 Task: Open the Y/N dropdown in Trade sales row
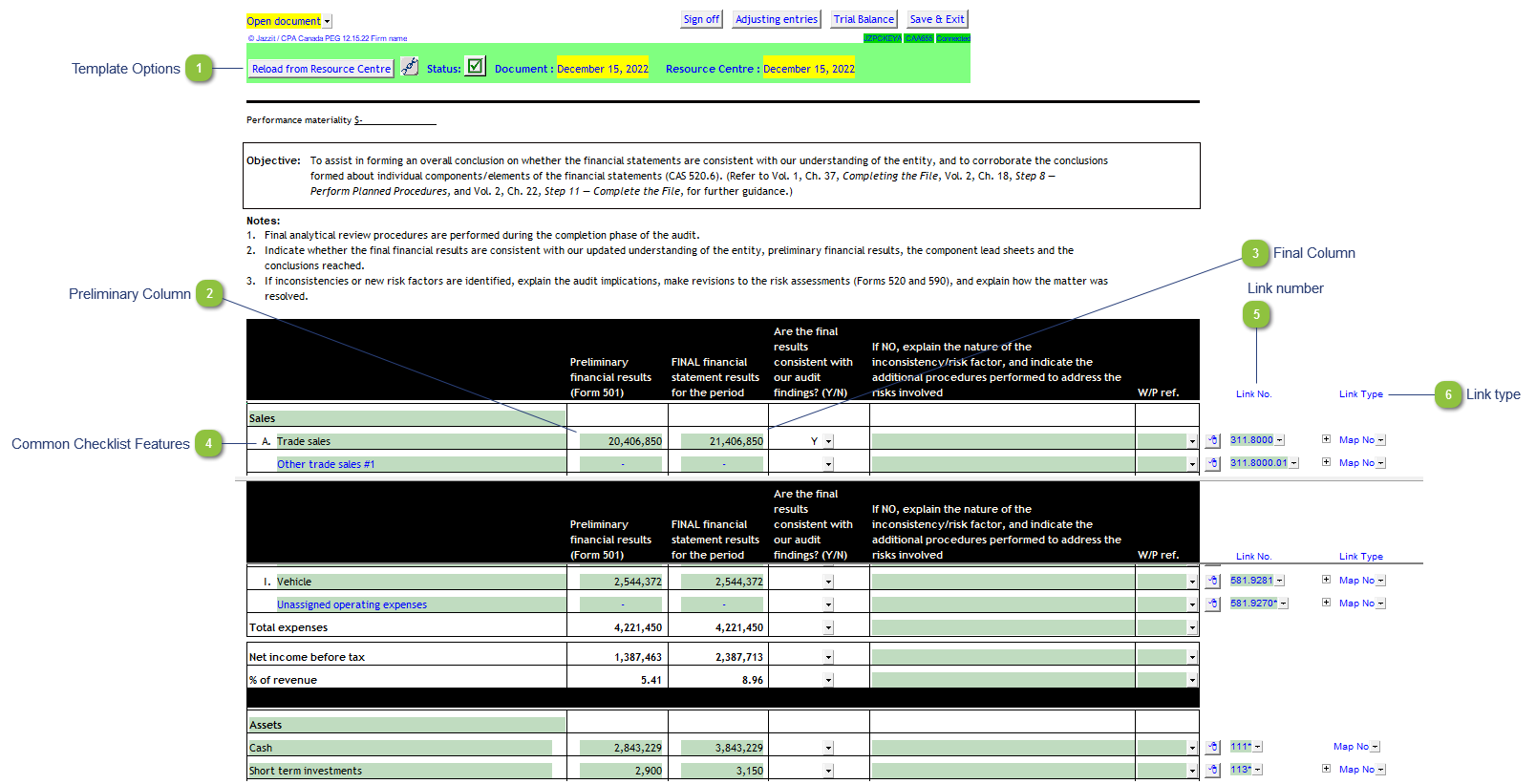tap(828, 441)
